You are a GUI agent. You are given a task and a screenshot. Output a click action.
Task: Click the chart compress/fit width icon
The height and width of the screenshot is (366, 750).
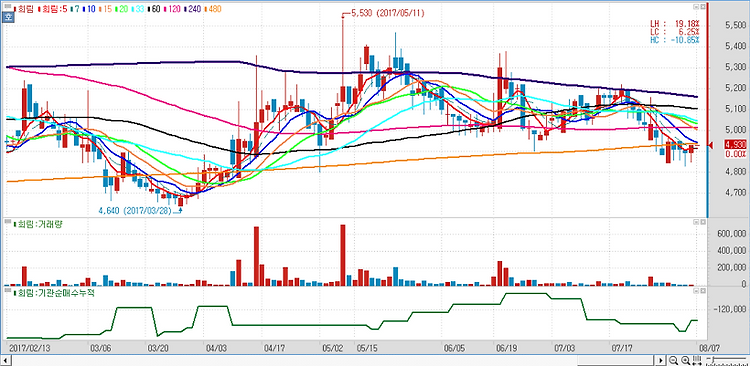click(x=696, y=360)
